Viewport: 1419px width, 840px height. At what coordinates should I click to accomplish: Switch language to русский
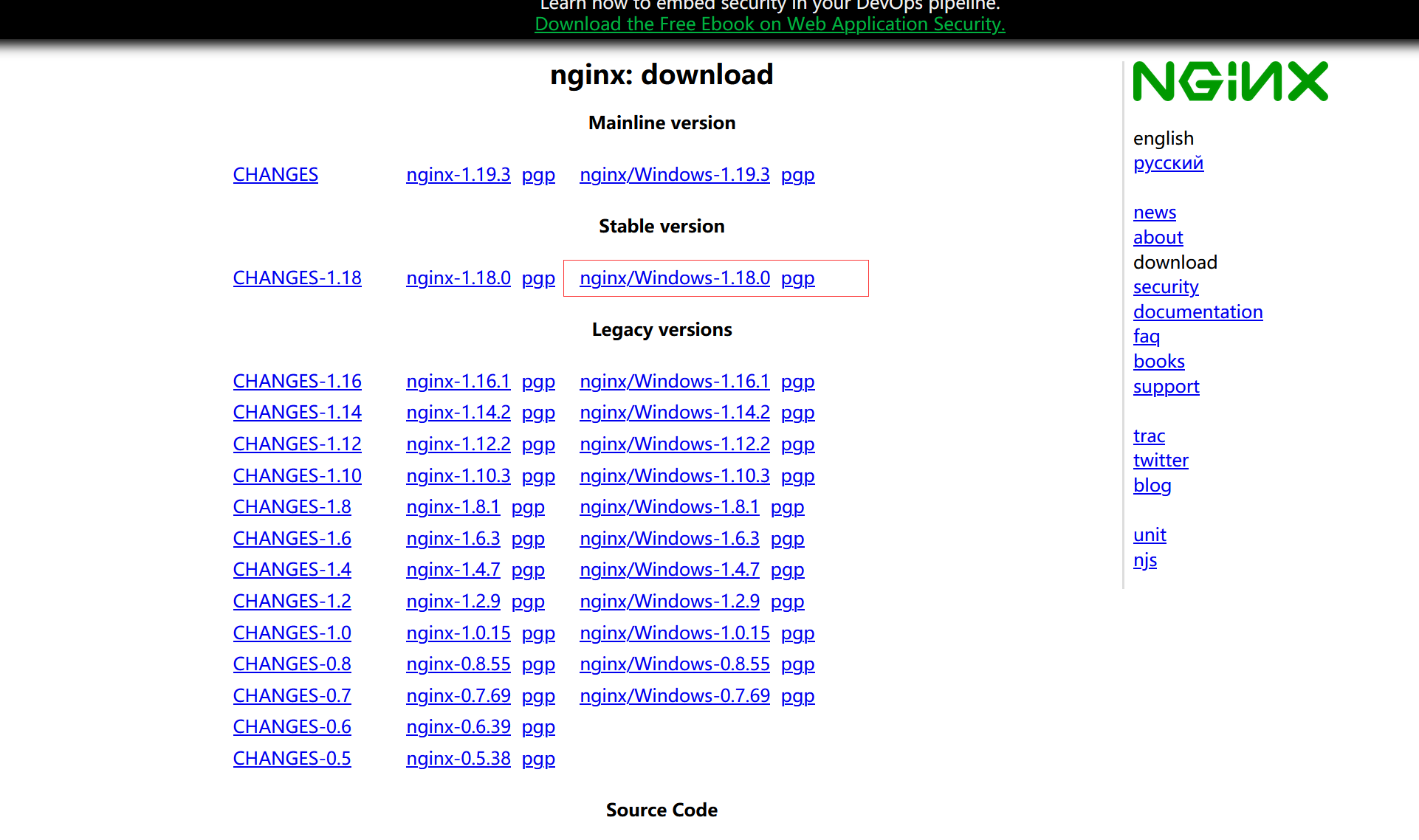click(x=1168, y=163)
